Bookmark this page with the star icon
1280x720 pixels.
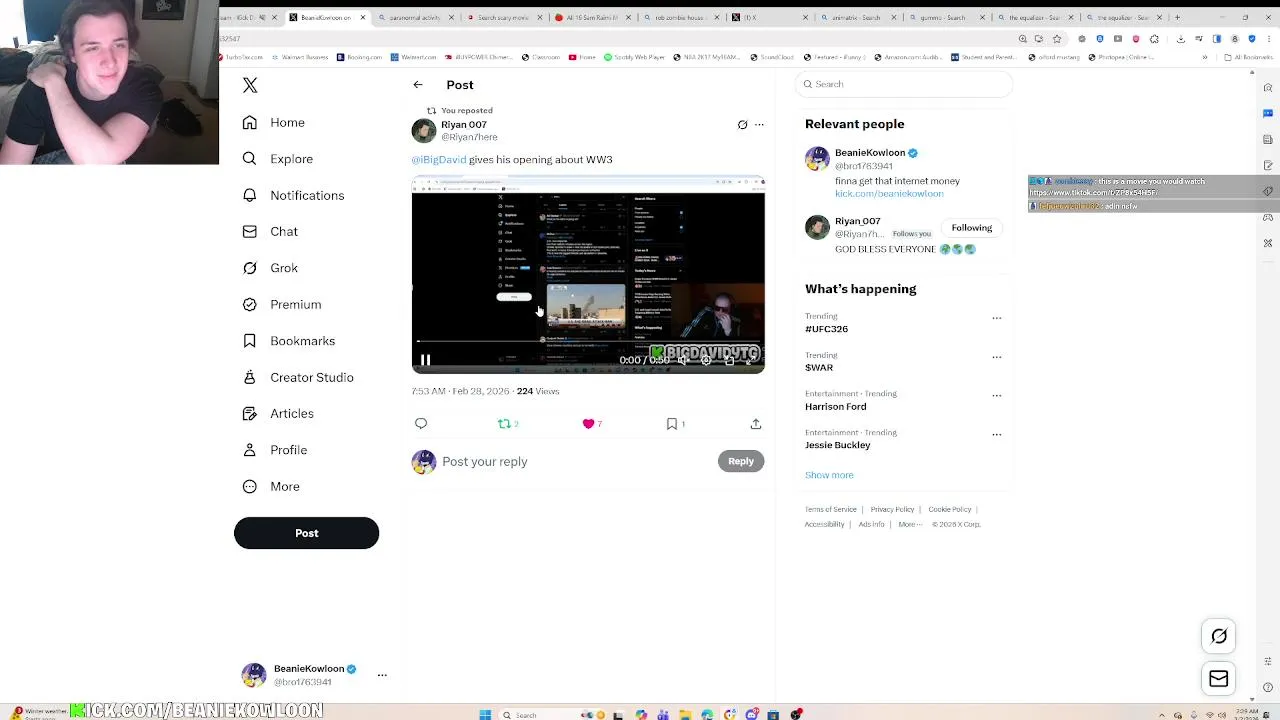click(1057, 39)
